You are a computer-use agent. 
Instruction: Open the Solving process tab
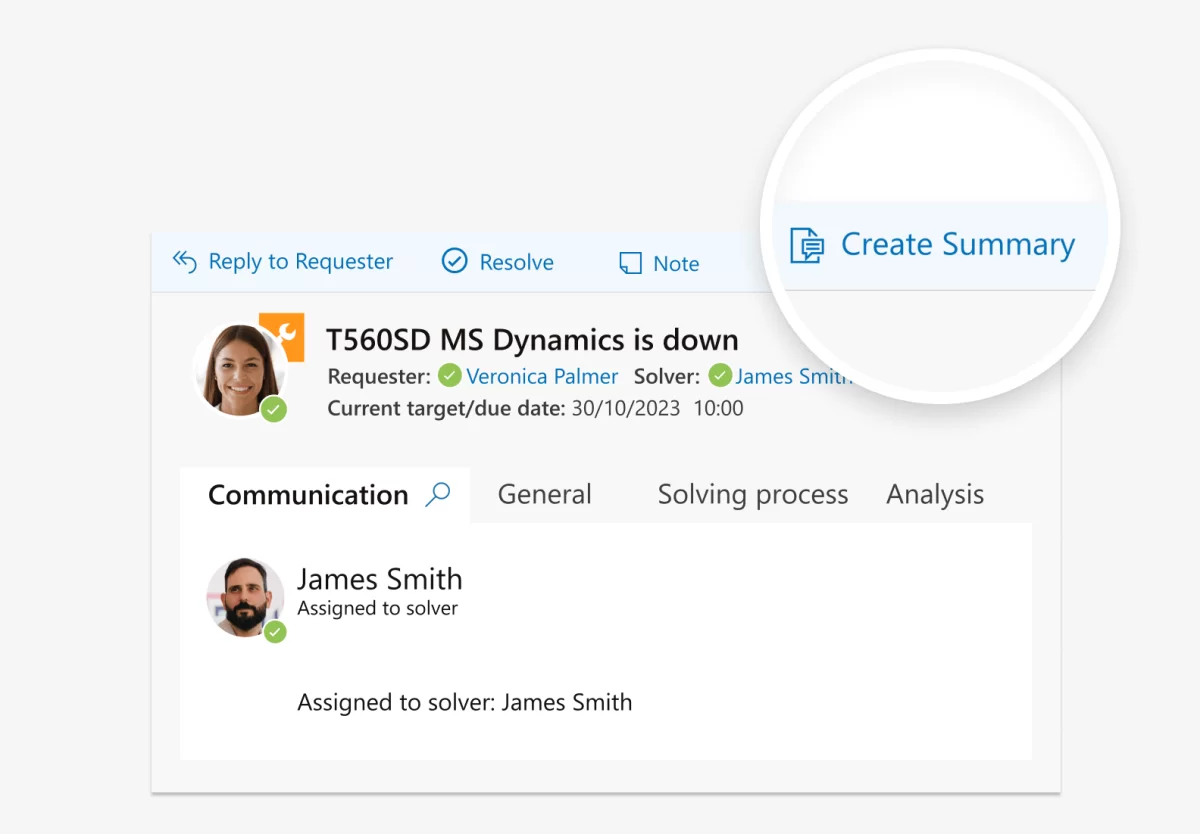752,494
